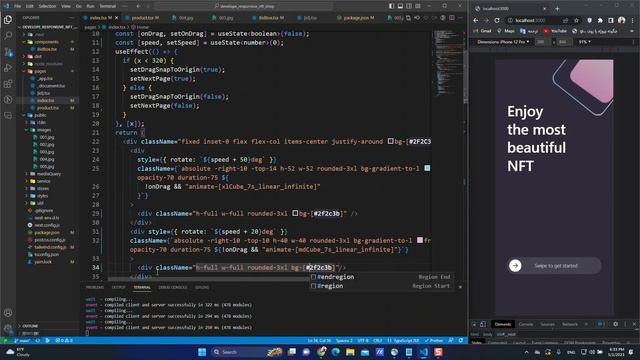
Task: Expand the OUTLINE section
Action: (x=30, y=326)
